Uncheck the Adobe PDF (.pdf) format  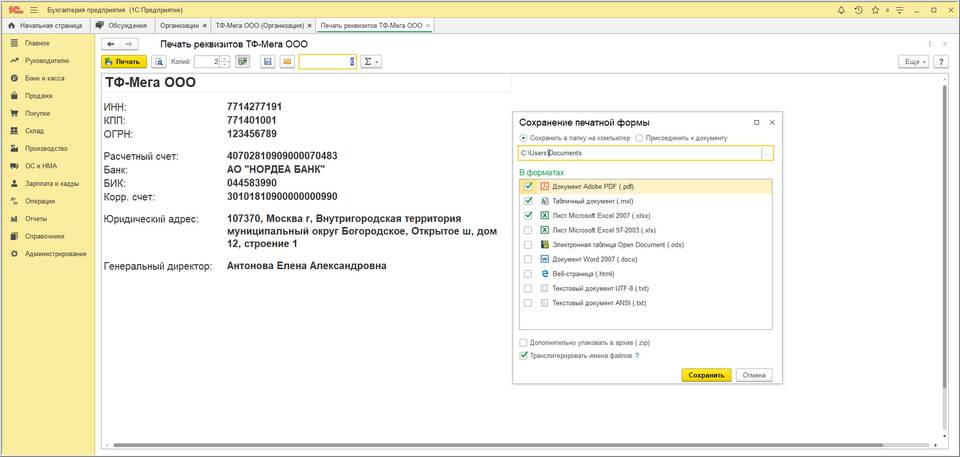click(x=527, y=187)
